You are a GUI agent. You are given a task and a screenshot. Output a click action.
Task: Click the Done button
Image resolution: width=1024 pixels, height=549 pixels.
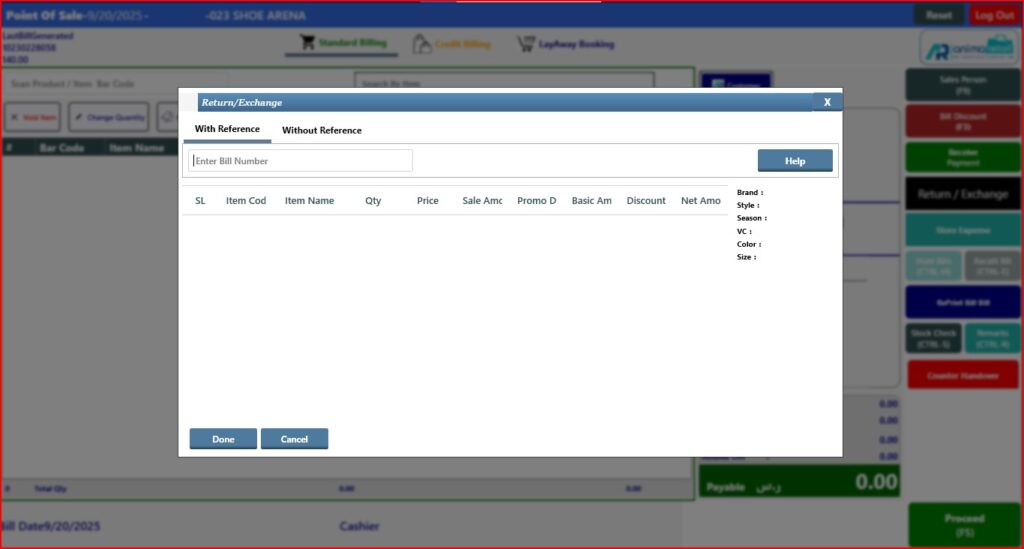coord(223,439)
